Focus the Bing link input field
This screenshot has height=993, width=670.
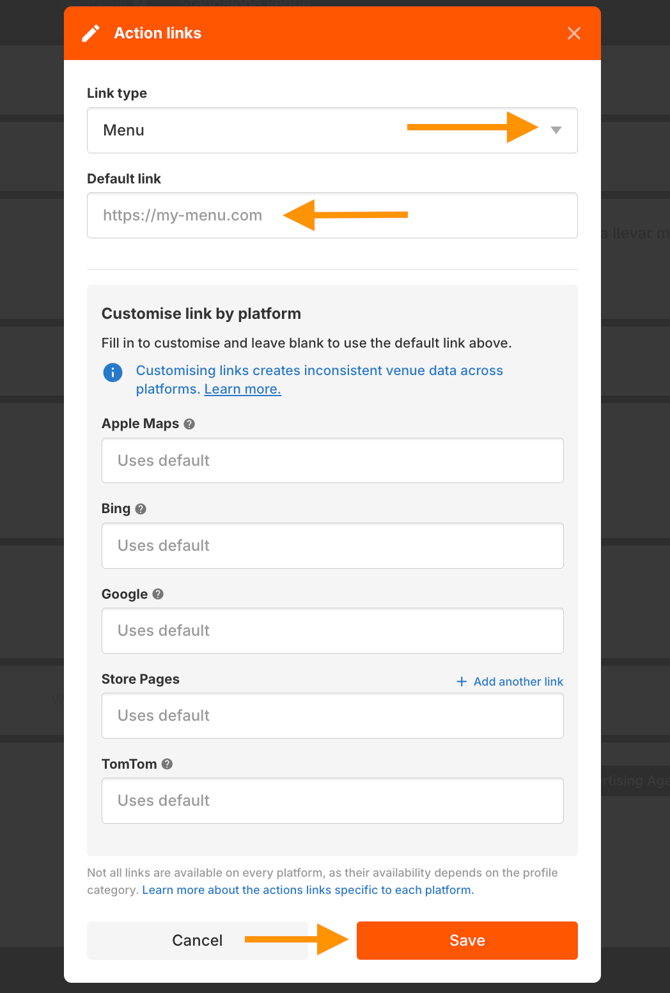click(332, 545)
